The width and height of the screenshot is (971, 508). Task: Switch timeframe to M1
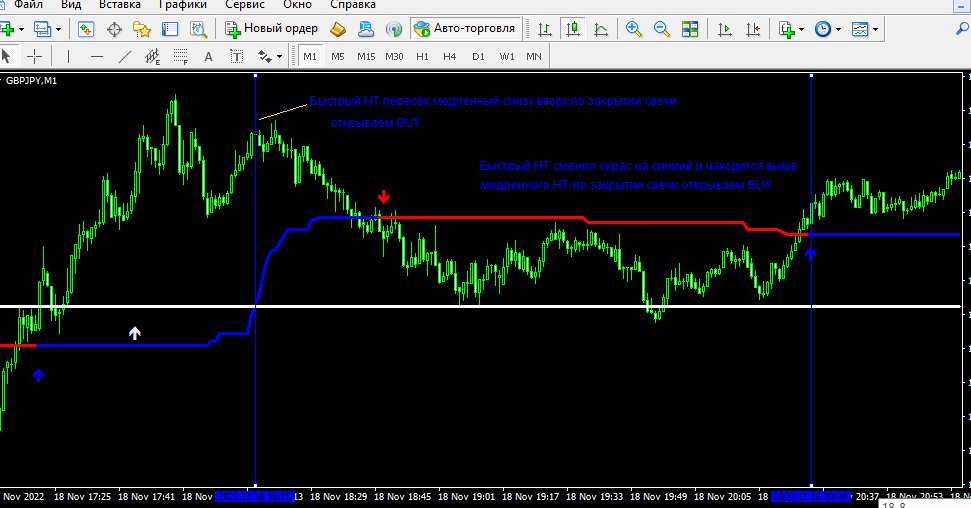[310, 56]
